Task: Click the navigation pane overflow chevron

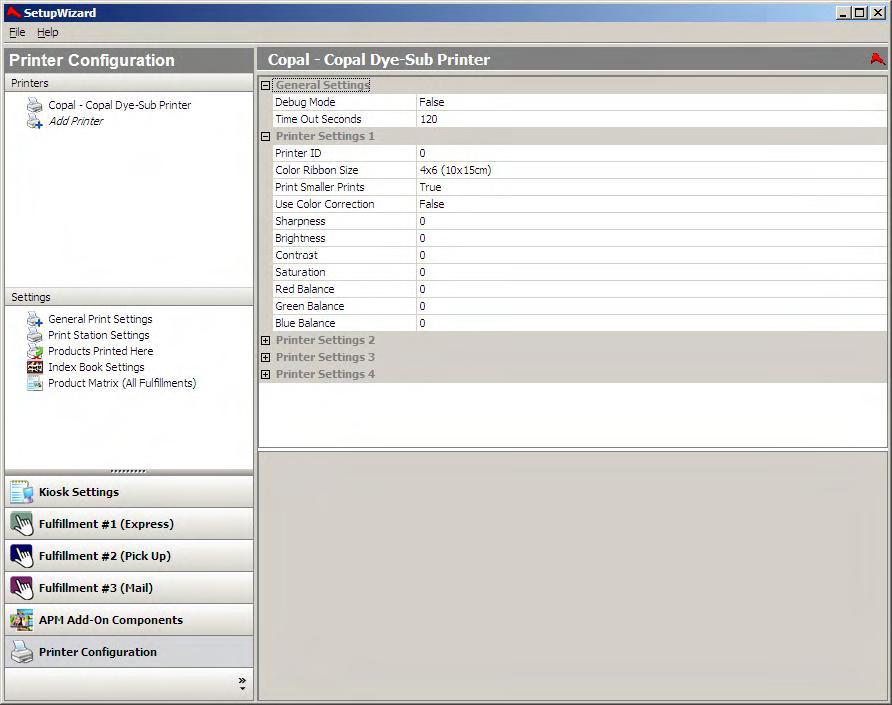Action: click(242, 683)
